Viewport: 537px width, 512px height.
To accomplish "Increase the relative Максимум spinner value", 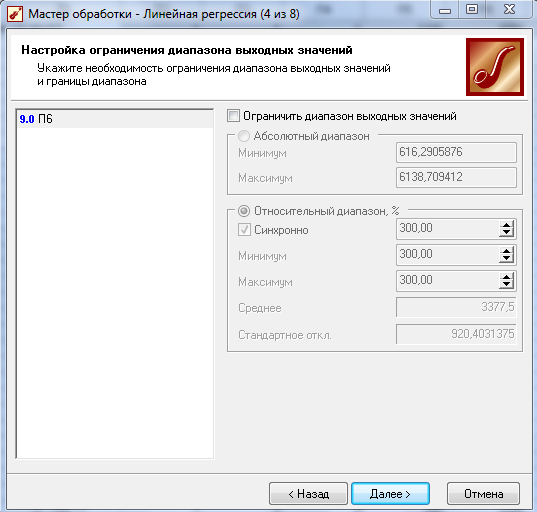I will pyautogui.click(x=506, y=277).
